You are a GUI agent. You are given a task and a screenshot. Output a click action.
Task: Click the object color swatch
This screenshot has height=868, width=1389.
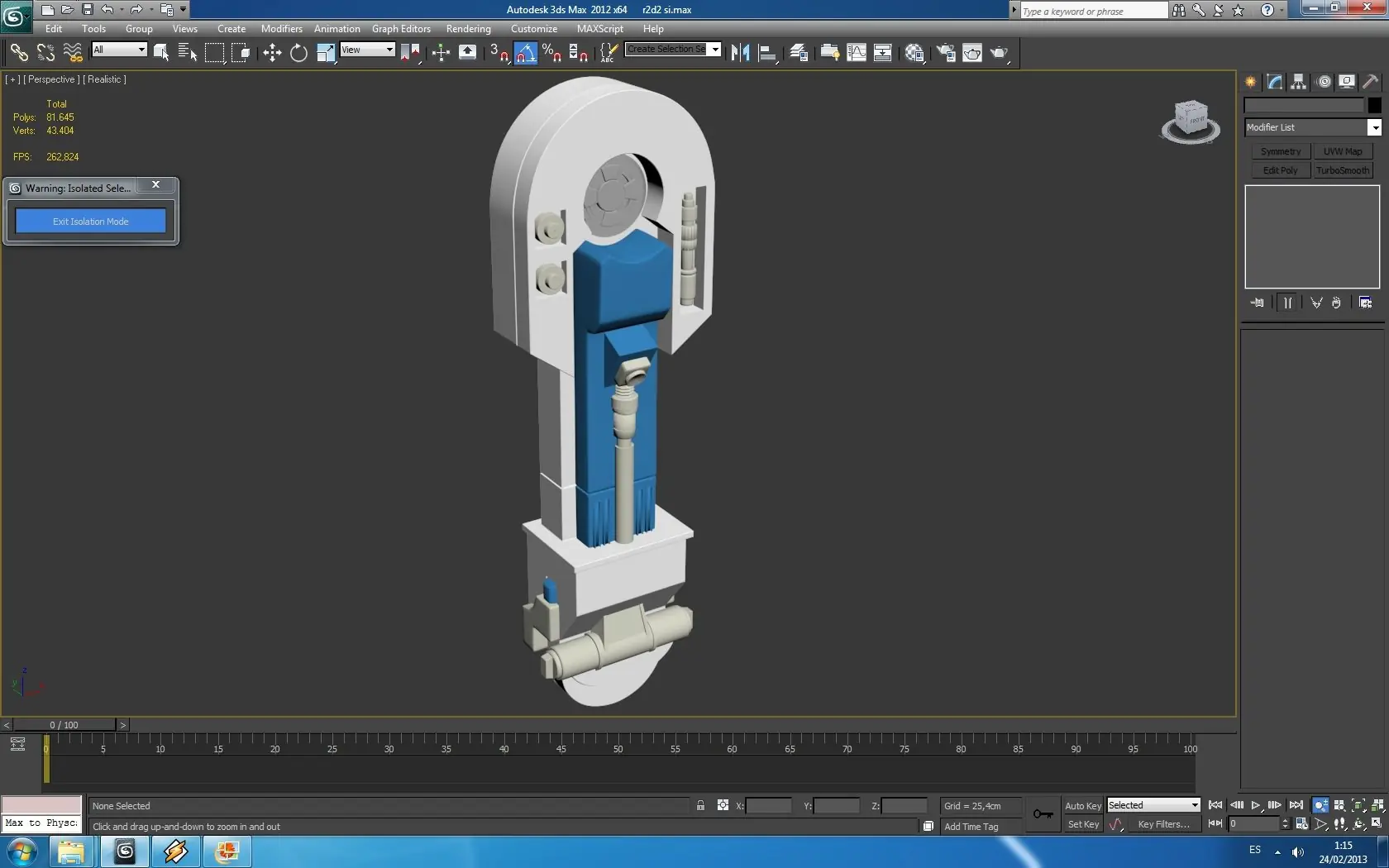[1374, 105]
